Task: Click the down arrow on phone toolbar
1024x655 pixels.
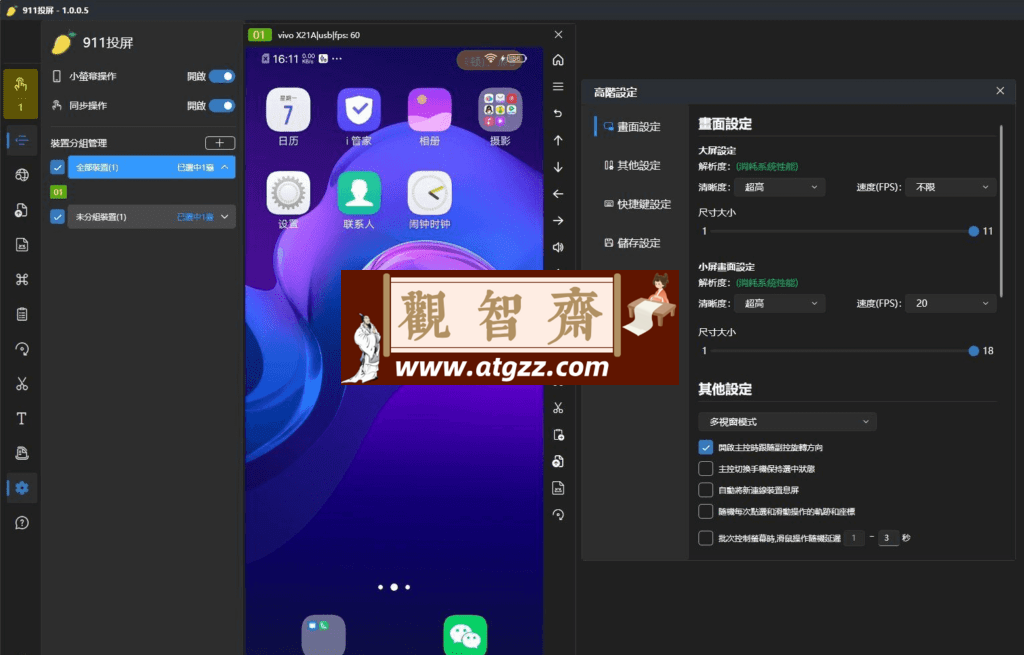Action: pos(558,167)
